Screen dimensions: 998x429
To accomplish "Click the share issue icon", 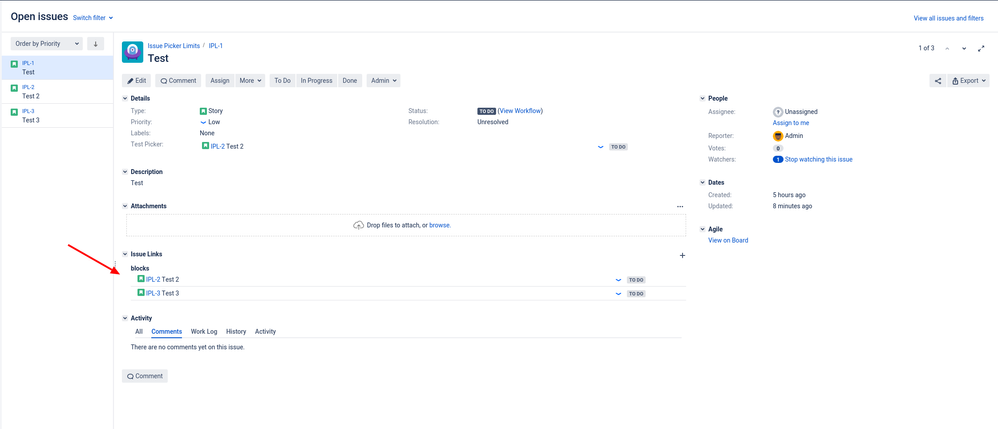I will click(x=937, y=81).
